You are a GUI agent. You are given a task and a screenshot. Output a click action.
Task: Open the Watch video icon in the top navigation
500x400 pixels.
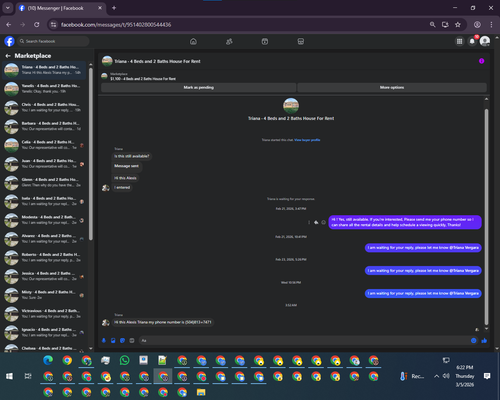click(265, 41)
